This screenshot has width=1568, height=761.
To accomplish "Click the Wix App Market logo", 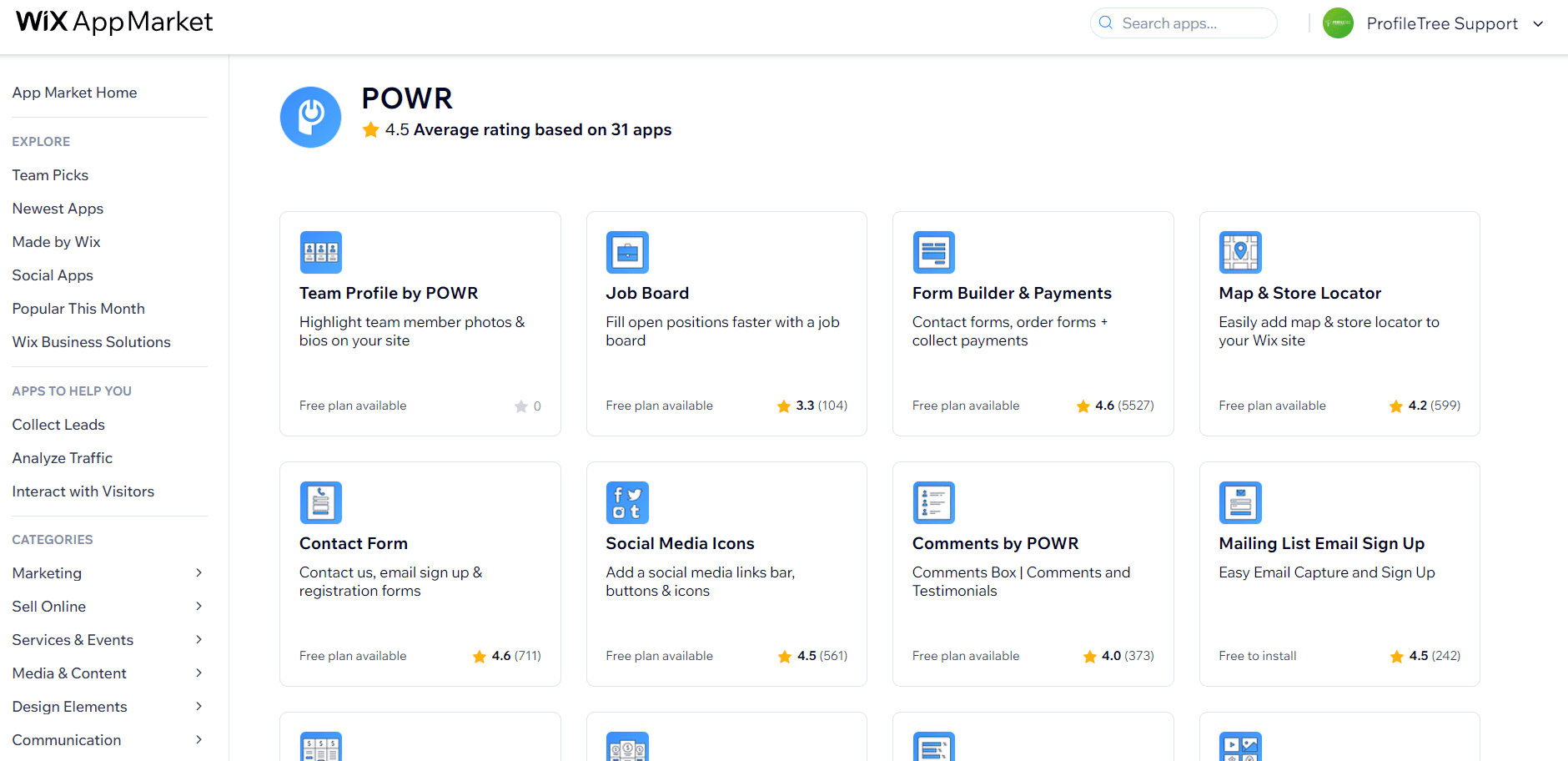I will point(114,22).
